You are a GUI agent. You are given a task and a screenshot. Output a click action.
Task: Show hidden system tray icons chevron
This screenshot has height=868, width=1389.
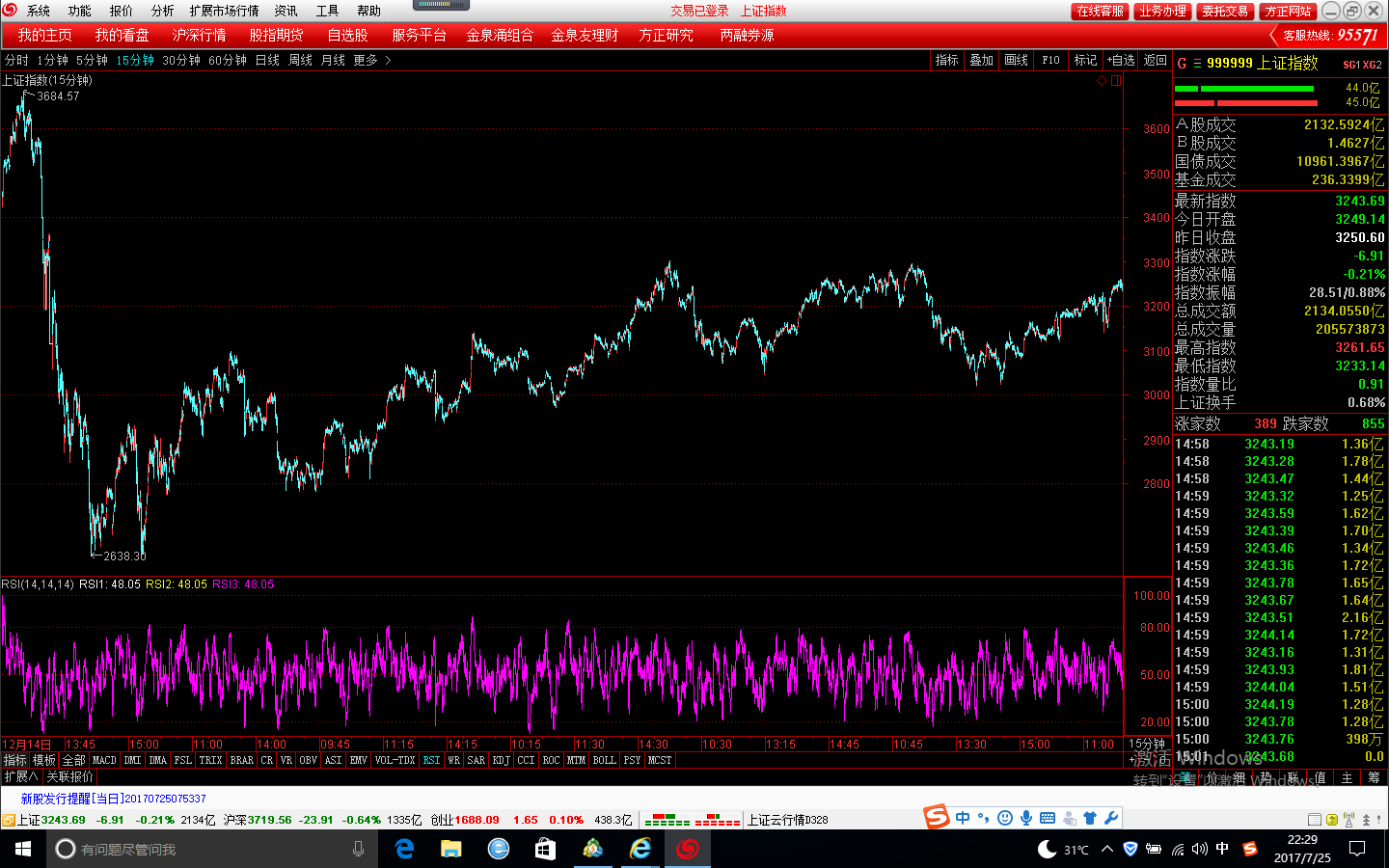point(1107,849)
